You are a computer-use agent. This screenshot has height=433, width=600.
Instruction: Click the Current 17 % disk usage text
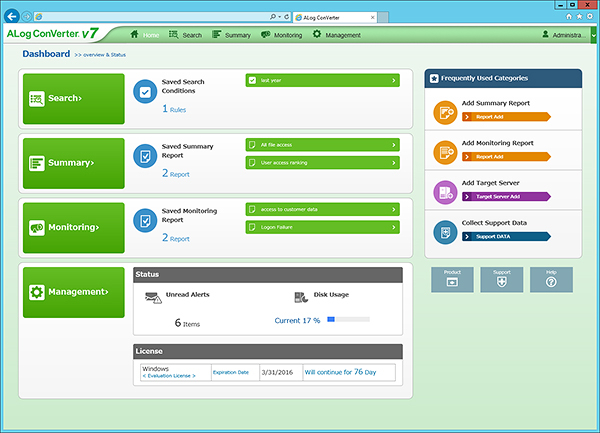[x=297, y=321]
